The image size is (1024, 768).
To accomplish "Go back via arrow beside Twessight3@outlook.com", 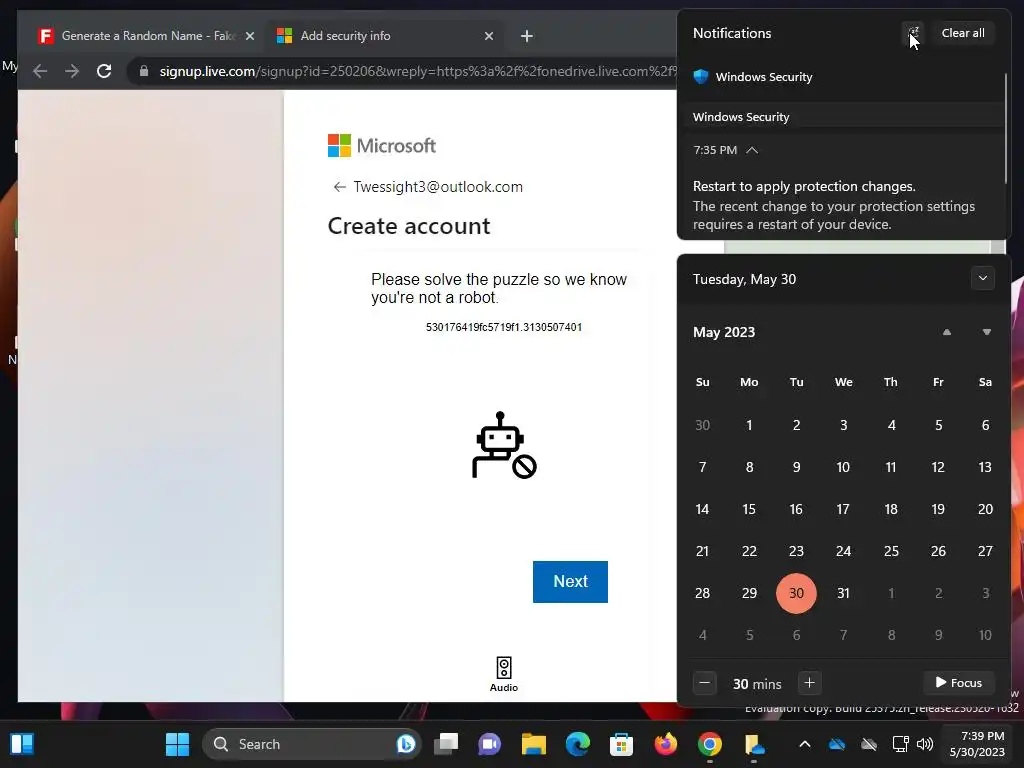I will (x=339, y=187).
